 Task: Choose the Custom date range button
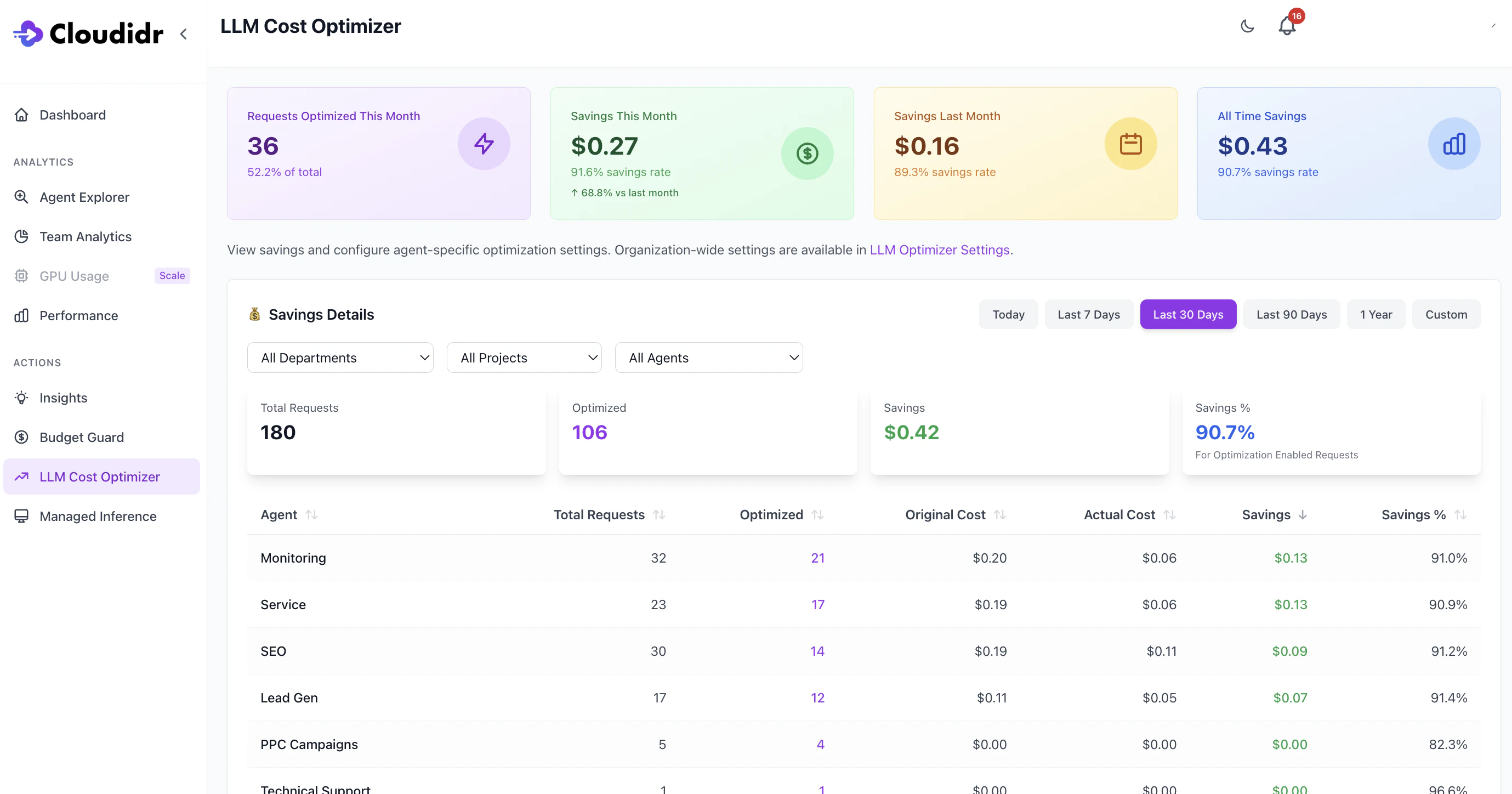[x=1446, y=315]
